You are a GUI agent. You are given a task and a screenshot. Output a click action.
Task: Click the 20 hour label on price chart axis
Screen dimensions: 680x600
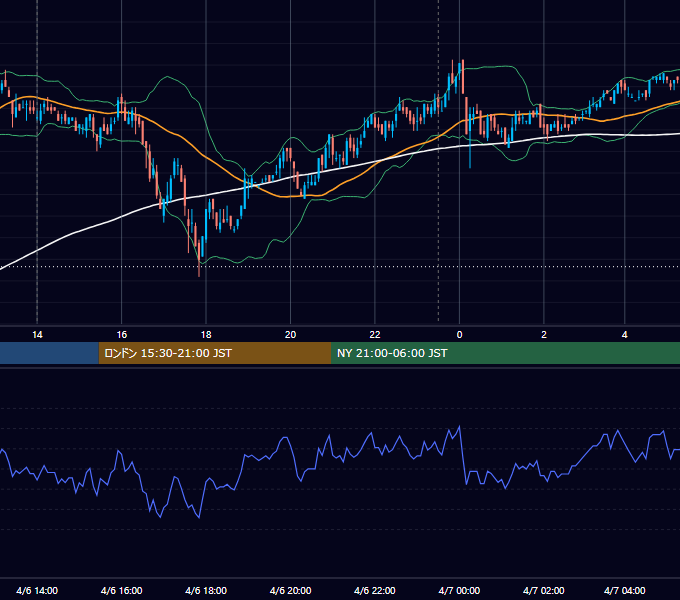click(290, 335)
